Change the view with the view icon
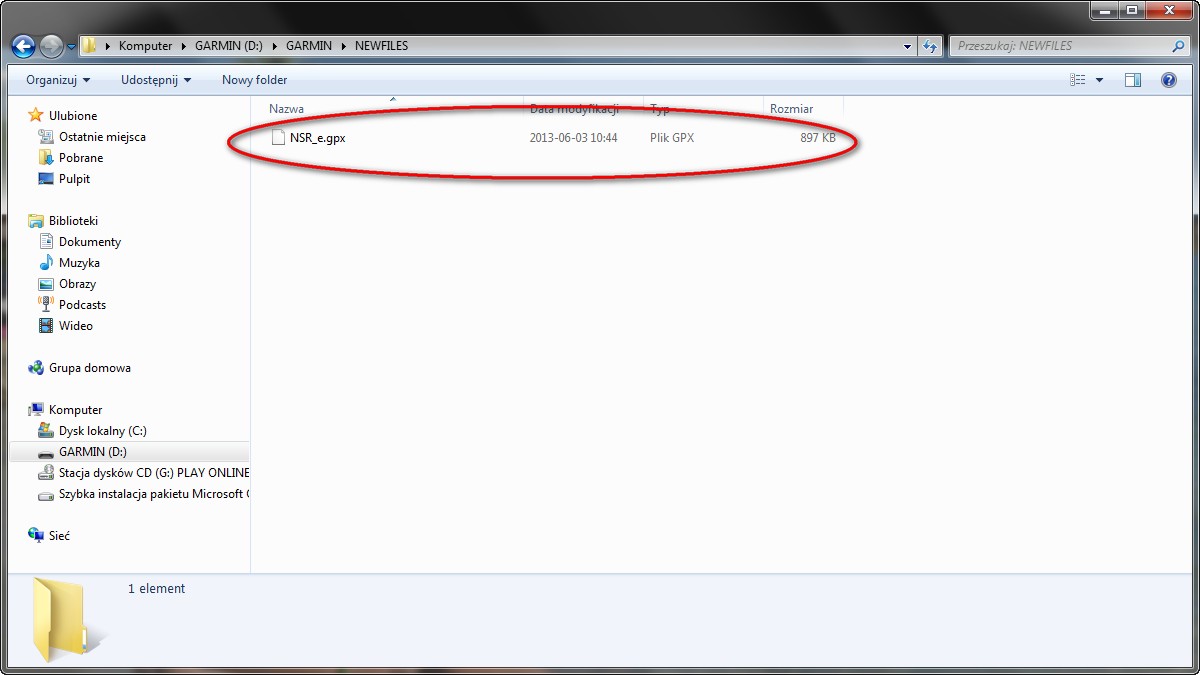 (1077, 80)
